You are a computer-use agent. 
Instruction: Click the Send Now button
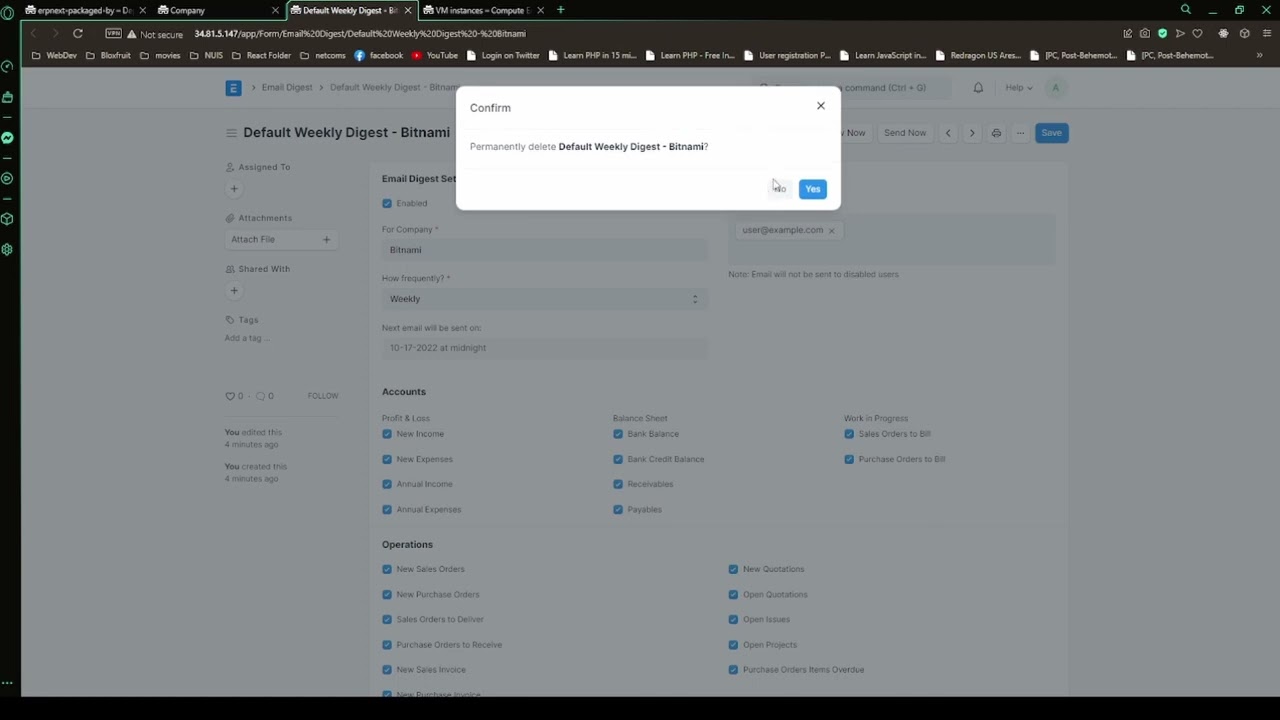905,133
